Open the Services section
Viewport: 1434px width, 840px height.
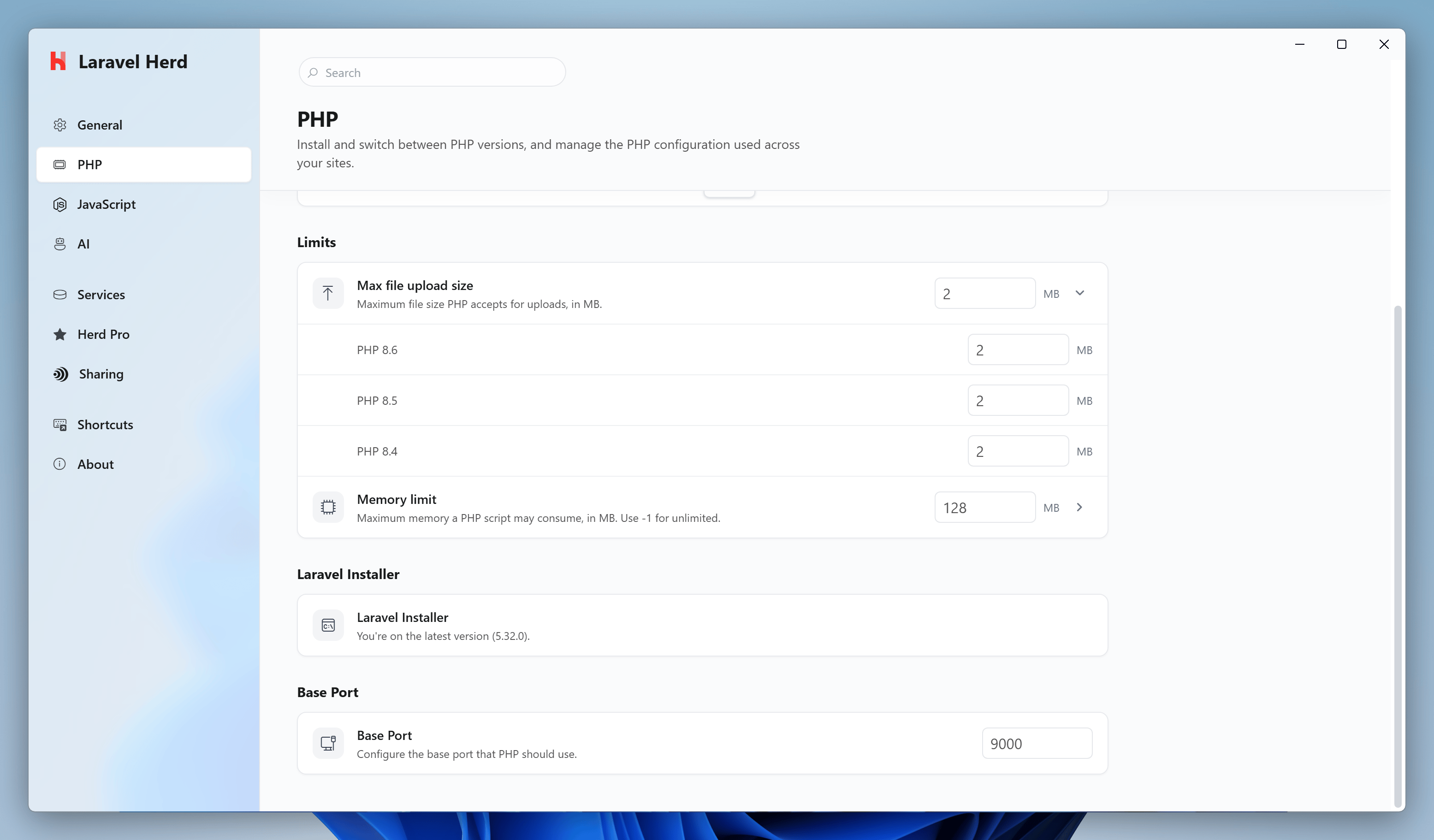pos(143,295)
